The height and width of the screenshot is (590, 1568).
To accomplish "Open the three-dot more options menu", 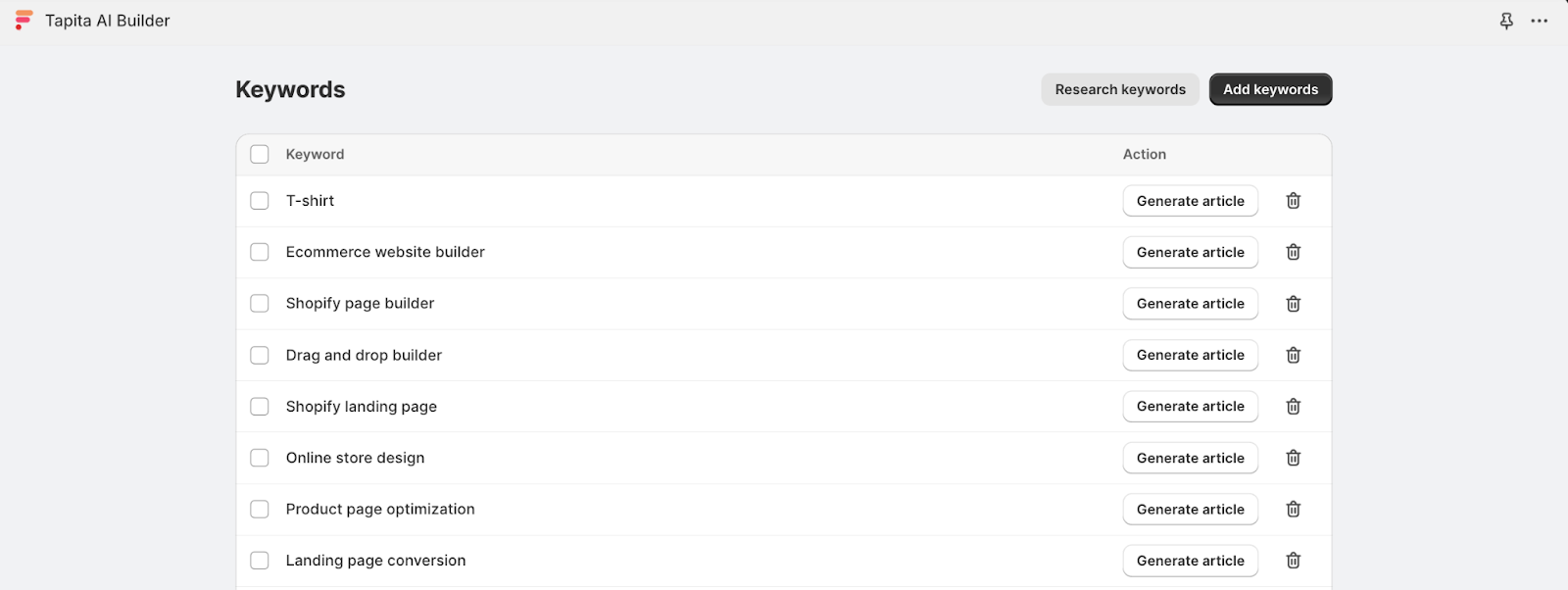I will (x=1540, y=21).
